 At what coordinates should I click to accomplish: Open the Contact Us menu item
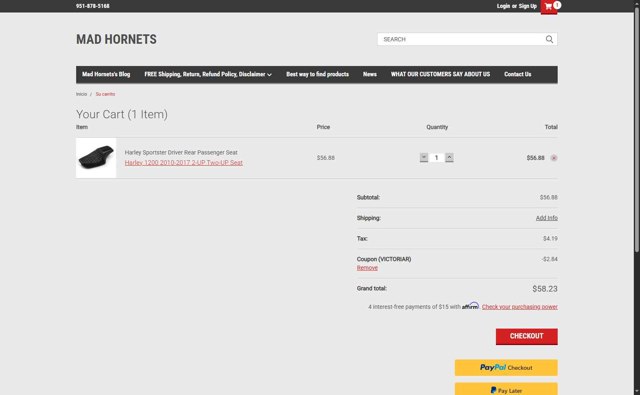(518, 74)
